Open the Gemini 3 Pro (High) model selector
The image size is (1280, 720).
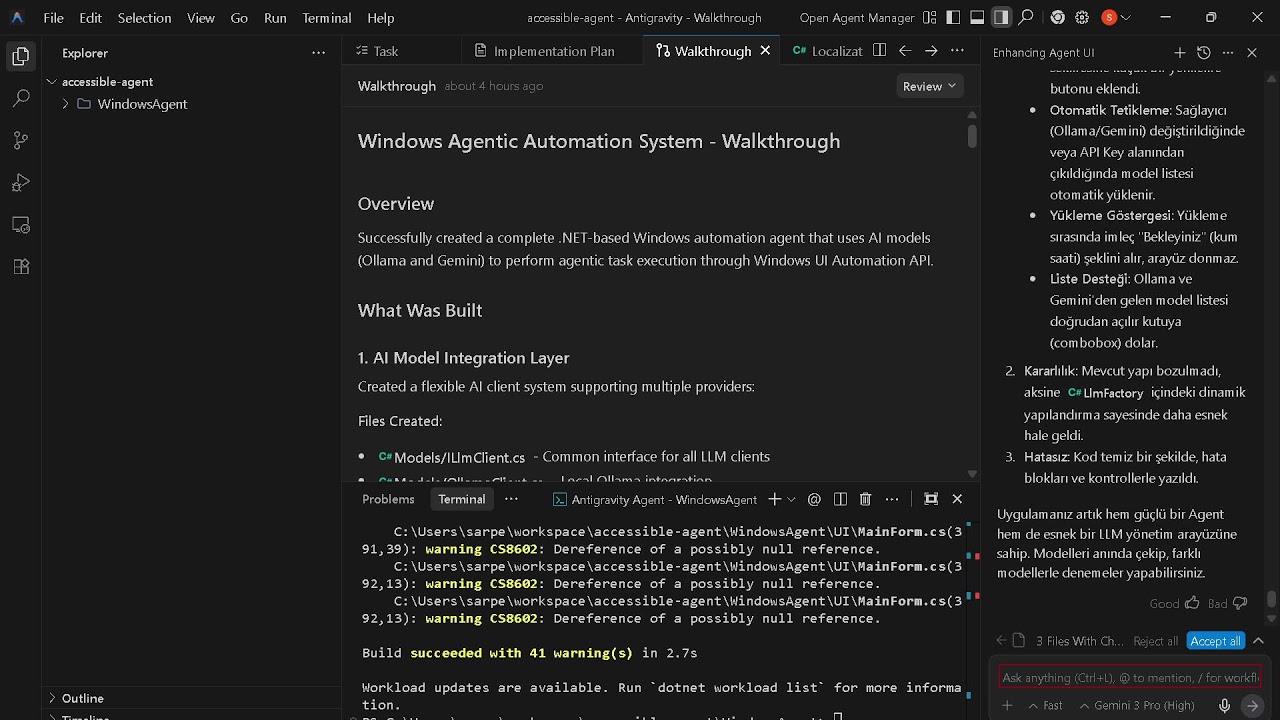[1137, 705]
